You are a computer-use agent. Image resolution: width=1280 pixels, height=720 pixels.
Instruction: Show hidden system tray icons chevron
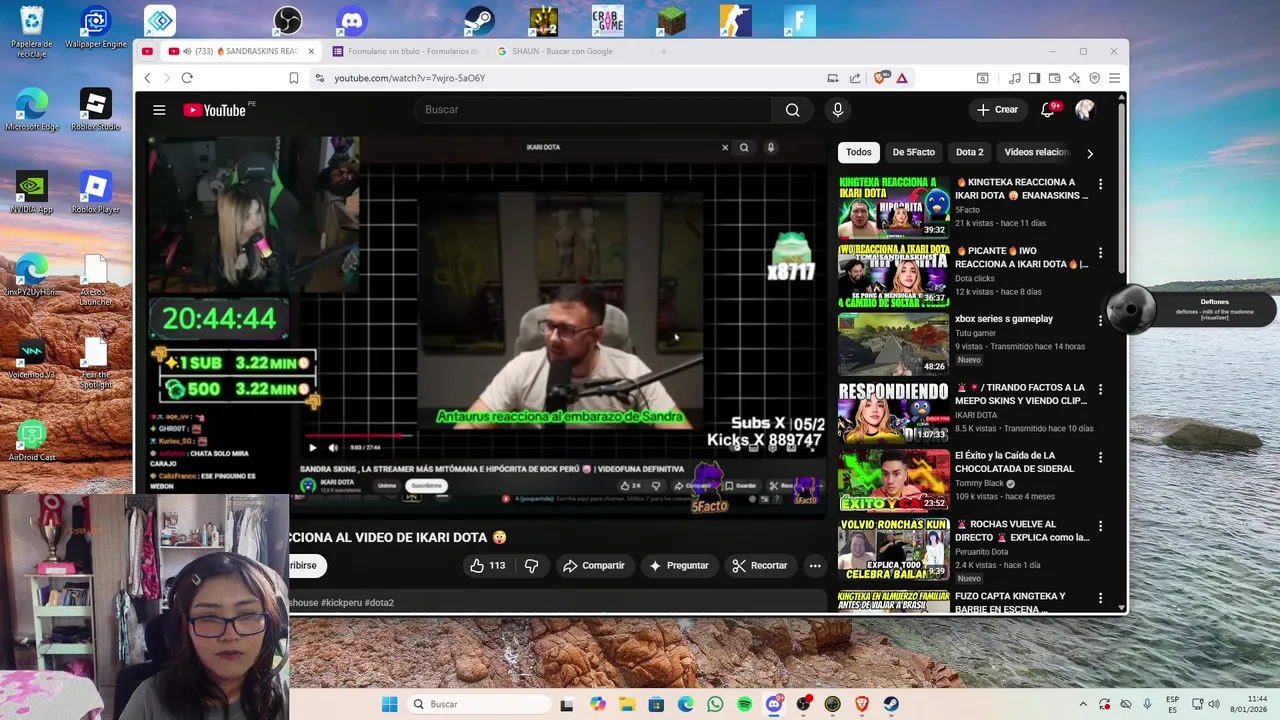[1082, 704]
